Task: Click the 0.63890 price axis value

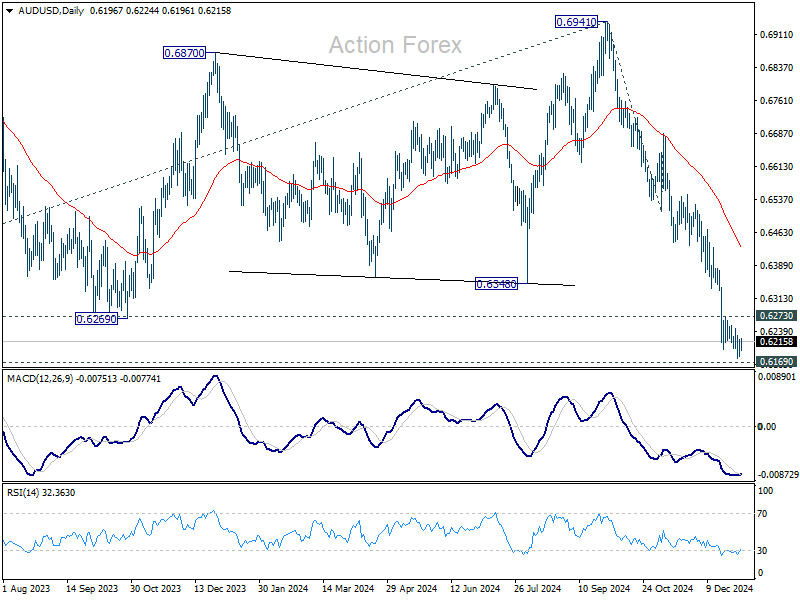Action: (777, 266)
